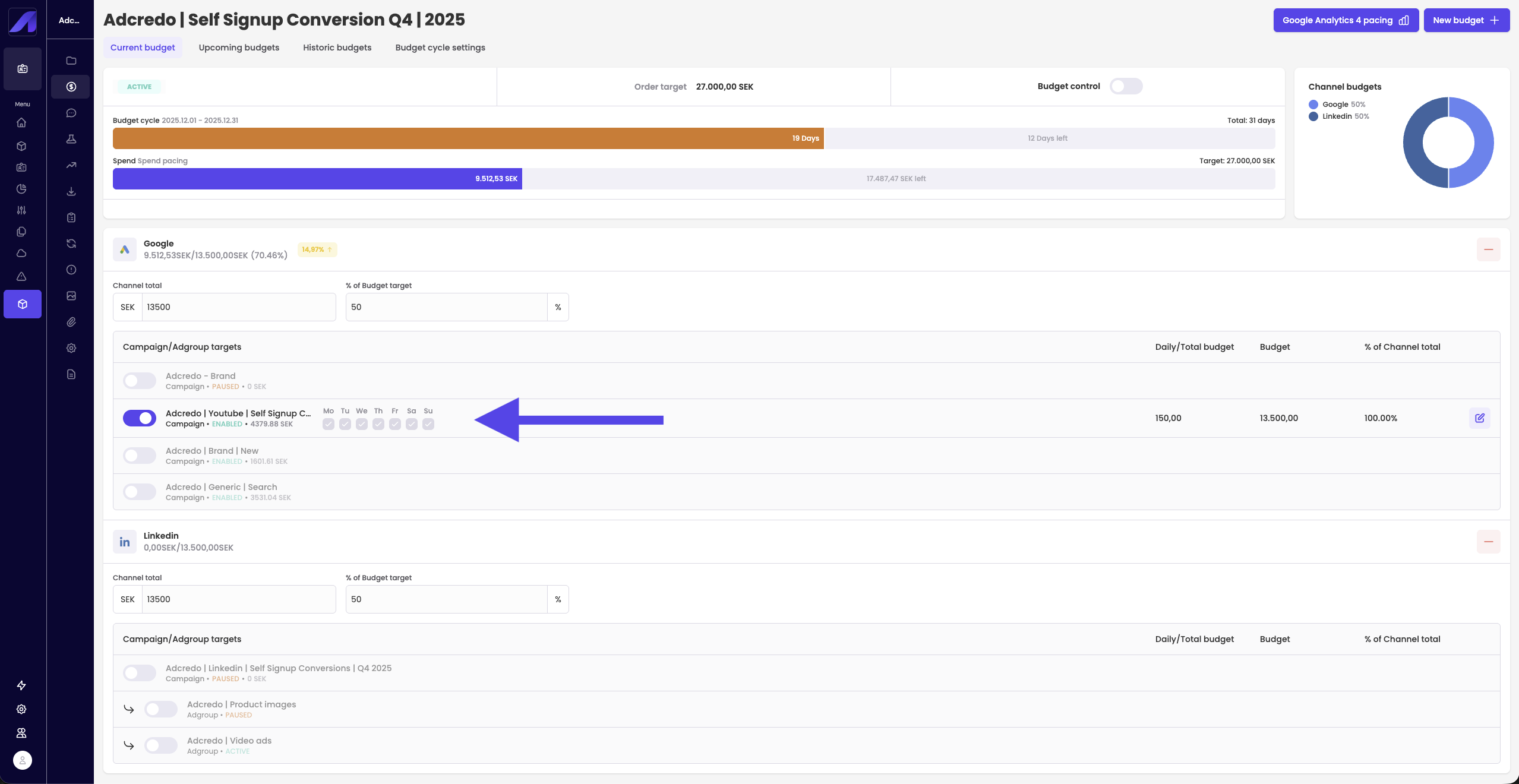Switch to the Upcoming budgets tab

coord(239,48)
